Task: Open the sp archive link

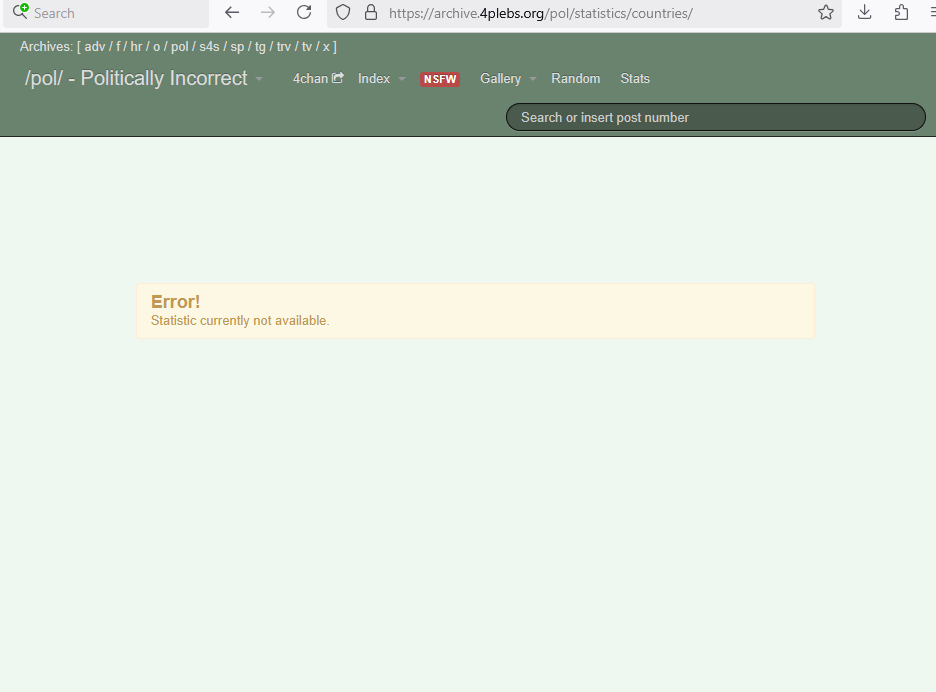Action: [x=238, y=47]
